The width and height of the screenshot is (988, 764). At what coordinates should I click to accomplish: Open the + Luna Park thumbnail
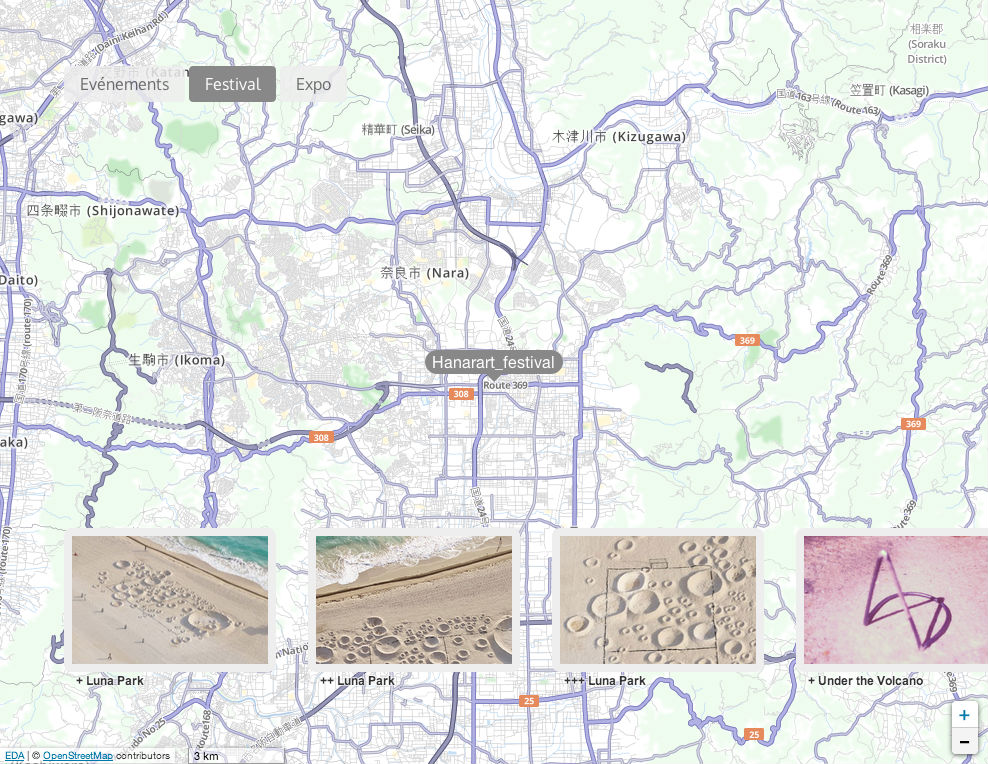point(169,600)
